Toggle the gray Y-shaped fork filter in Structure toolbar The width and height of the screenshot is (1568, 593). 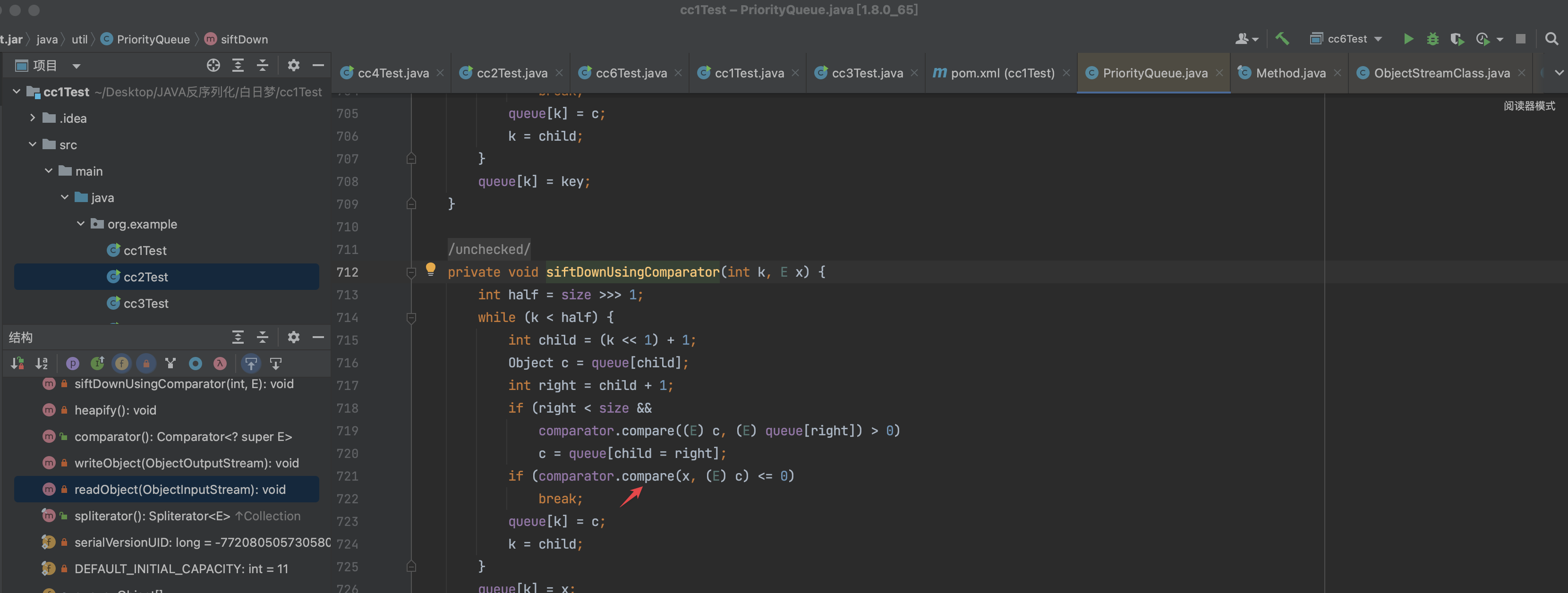tap(170, 364)
